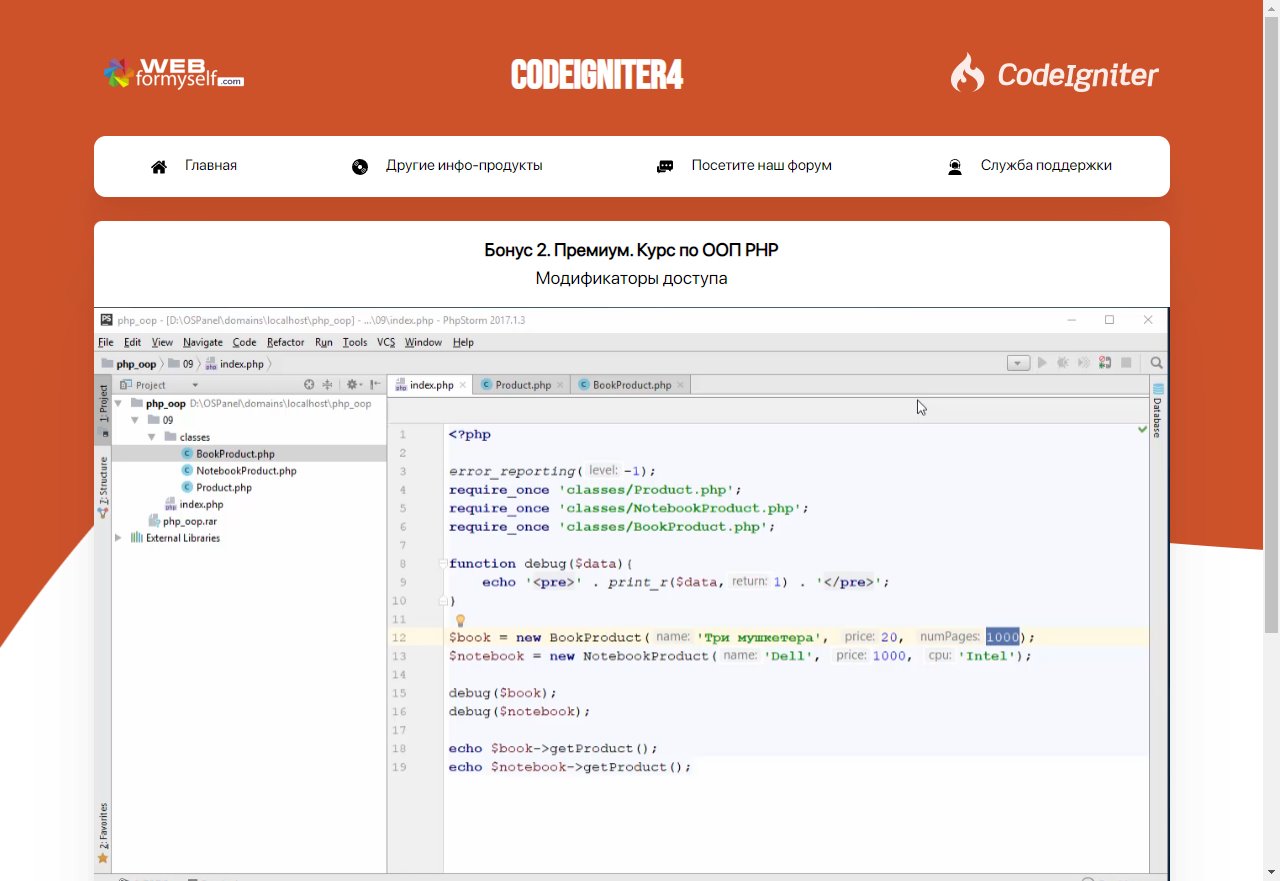
Task: Select Product.php in project tree
Action: [x=224, y=488]
